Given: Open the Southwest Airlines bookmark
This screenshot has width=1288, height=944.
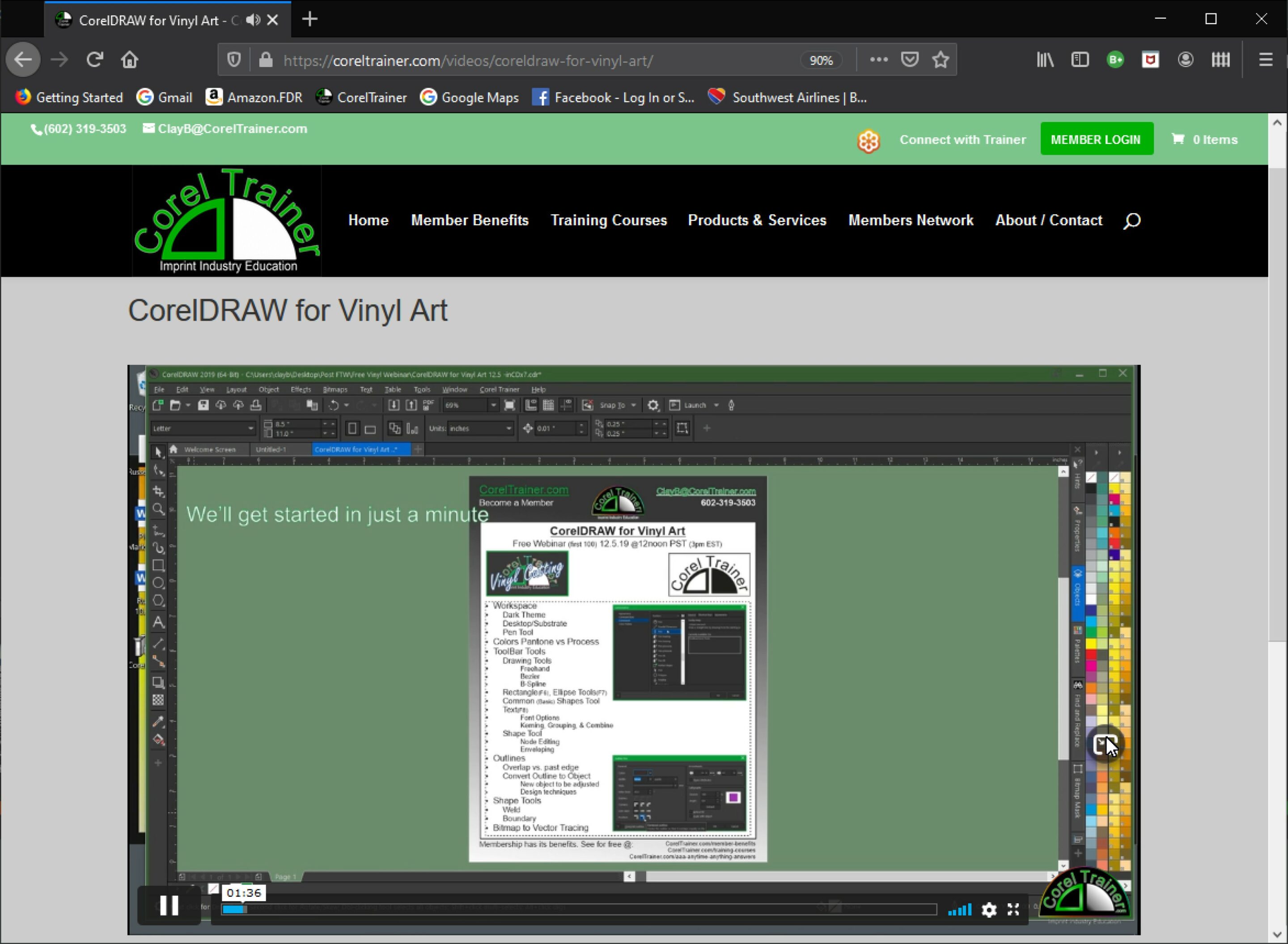Looking at the screenshot, I should [x=788, y=97].
